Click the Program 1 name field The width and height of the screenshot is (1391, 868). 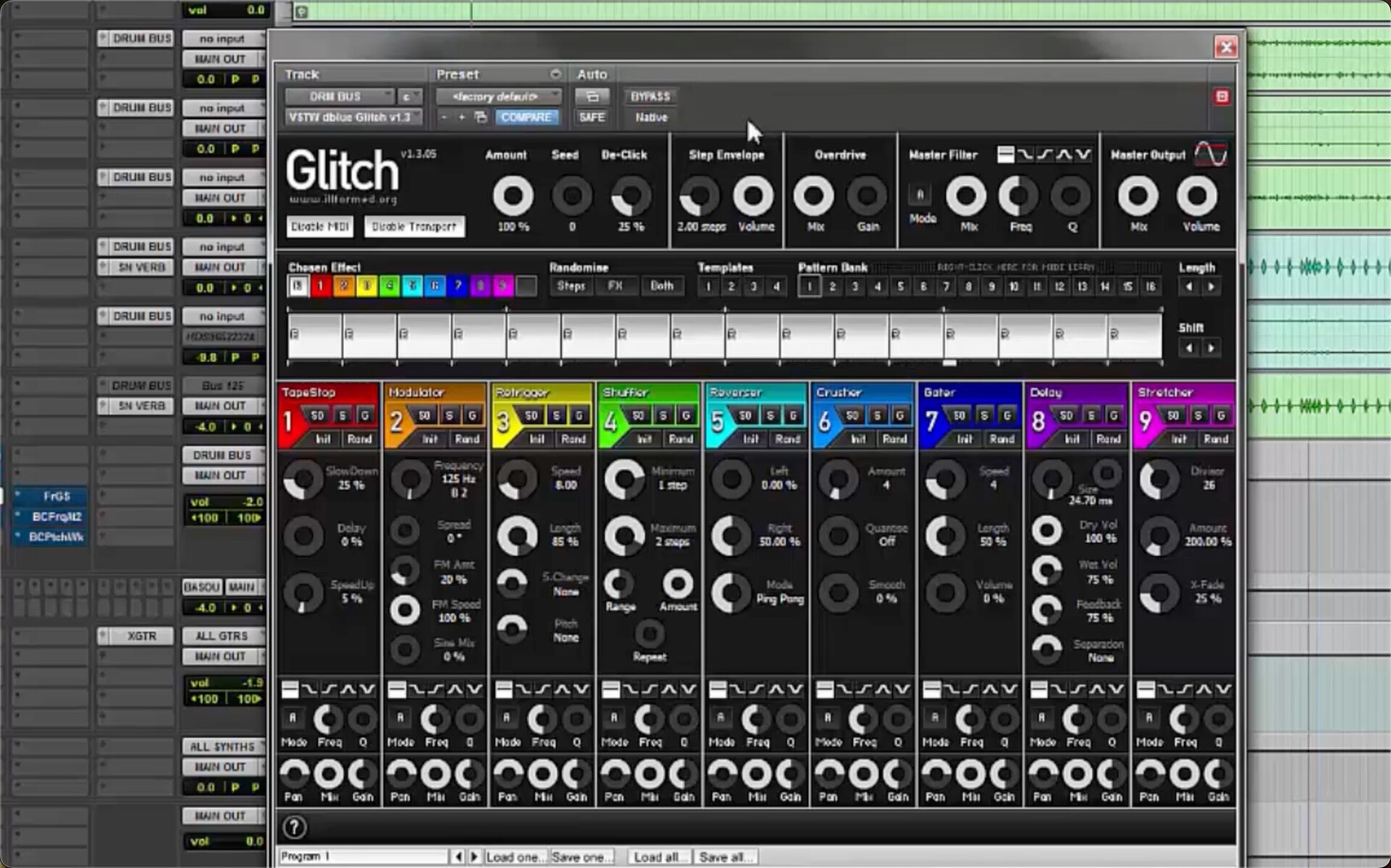point(364,856)
